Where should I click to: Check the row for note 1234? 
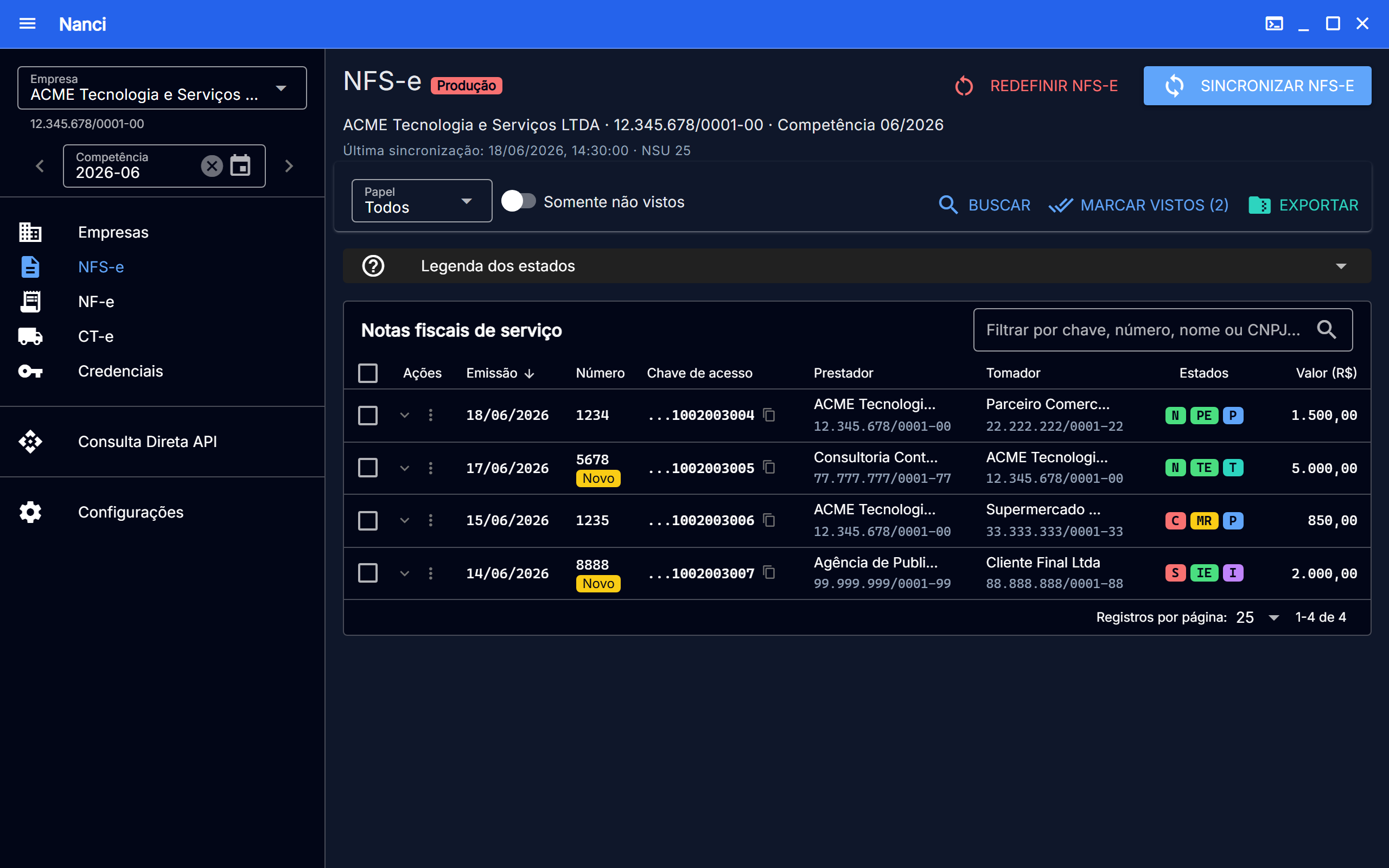[x=368, y=415]
